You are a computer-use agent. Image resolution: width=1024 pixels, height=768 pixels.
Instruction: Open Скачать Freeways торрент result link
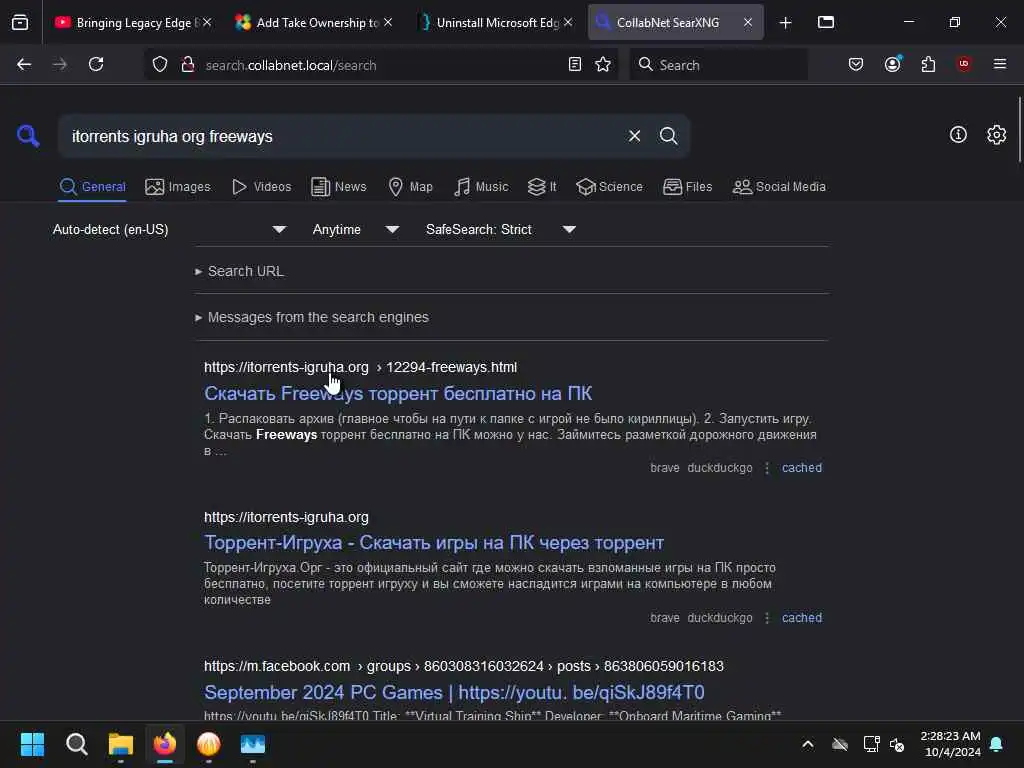coord(398,394)
